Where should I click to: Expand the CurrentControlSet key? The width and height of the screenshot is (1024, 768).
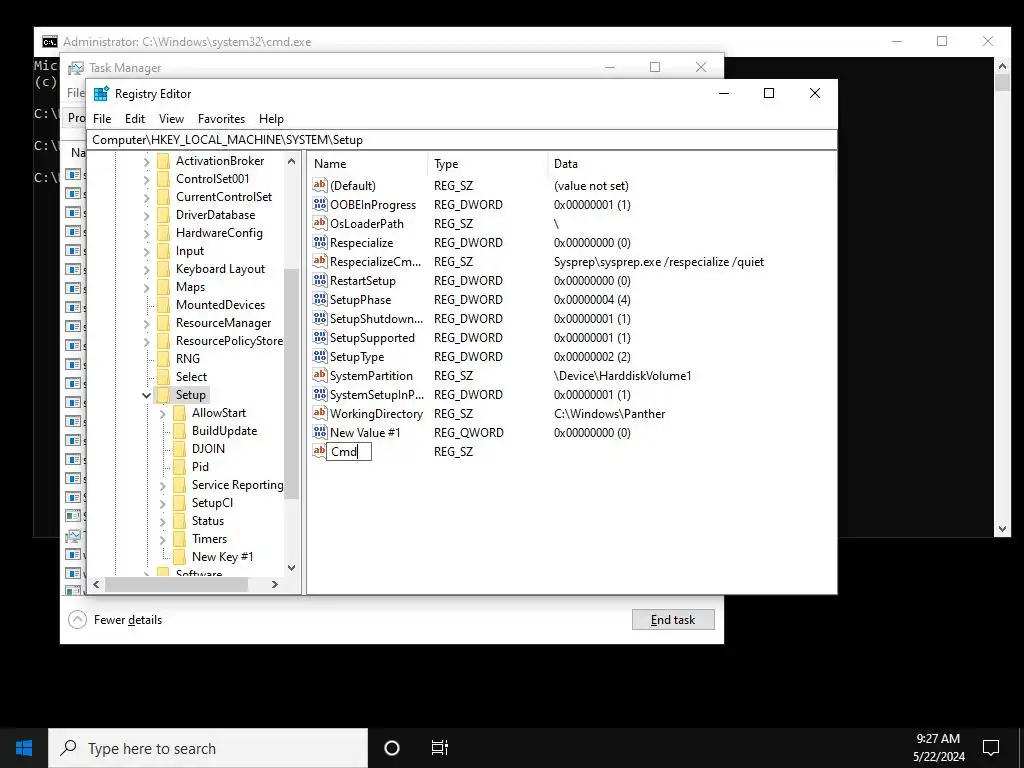(x=146, y=197)
